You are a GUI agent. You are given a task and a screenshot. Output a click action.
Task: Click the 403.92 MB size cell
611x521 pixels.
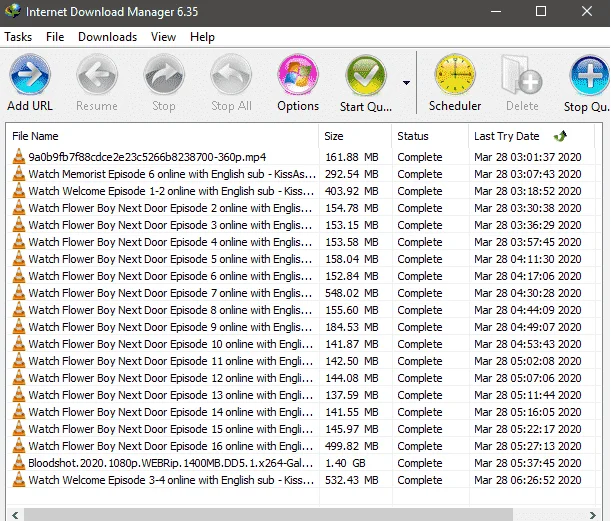click(352, 191)
